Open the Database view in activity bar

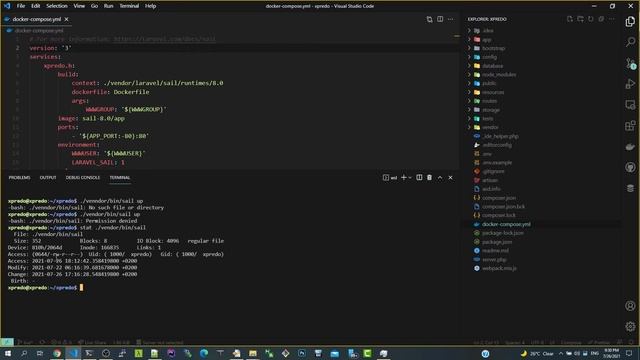630,188
